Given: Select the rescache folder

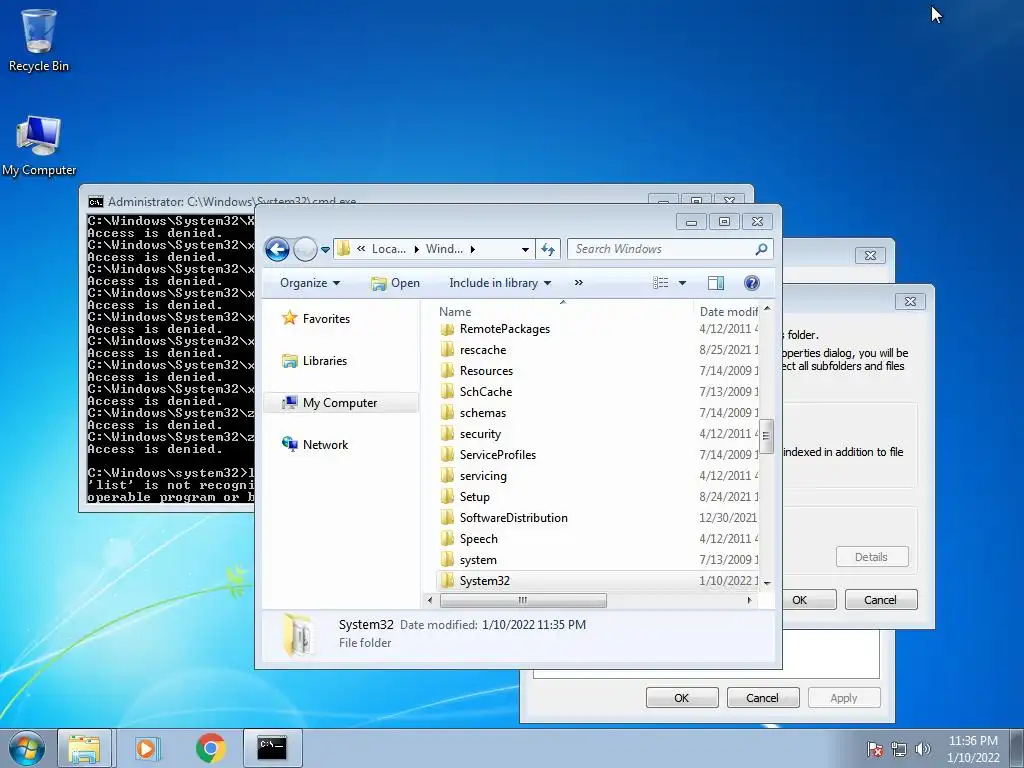Looking at the screenshot, I should (483, 350).
